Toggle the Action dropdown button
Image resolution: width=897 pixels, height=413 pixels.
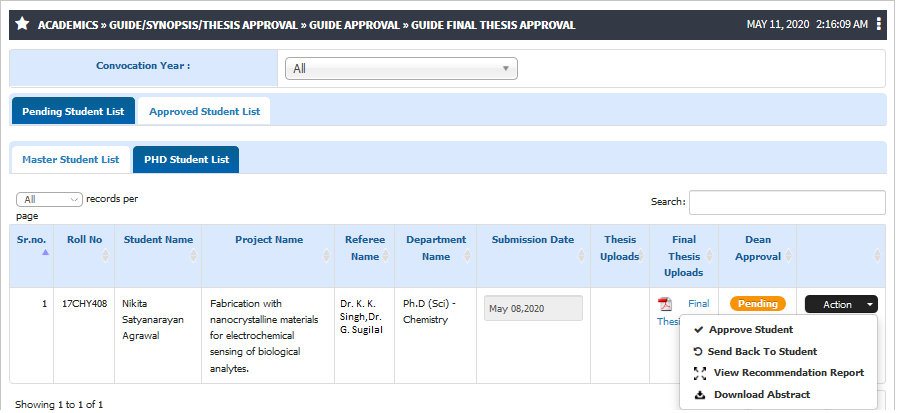(841, 304)
